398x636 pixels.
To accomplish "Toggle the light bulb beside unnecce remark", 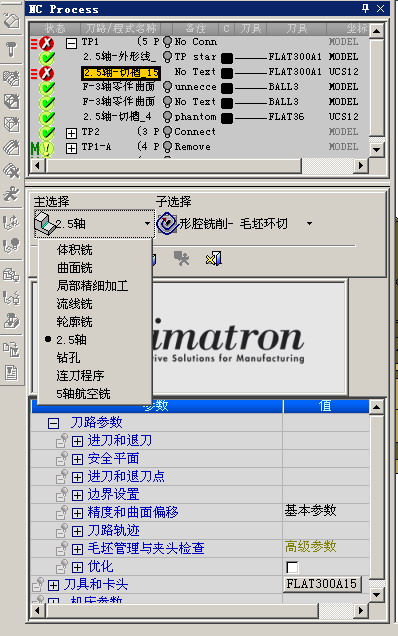I will tap(167, 87).
